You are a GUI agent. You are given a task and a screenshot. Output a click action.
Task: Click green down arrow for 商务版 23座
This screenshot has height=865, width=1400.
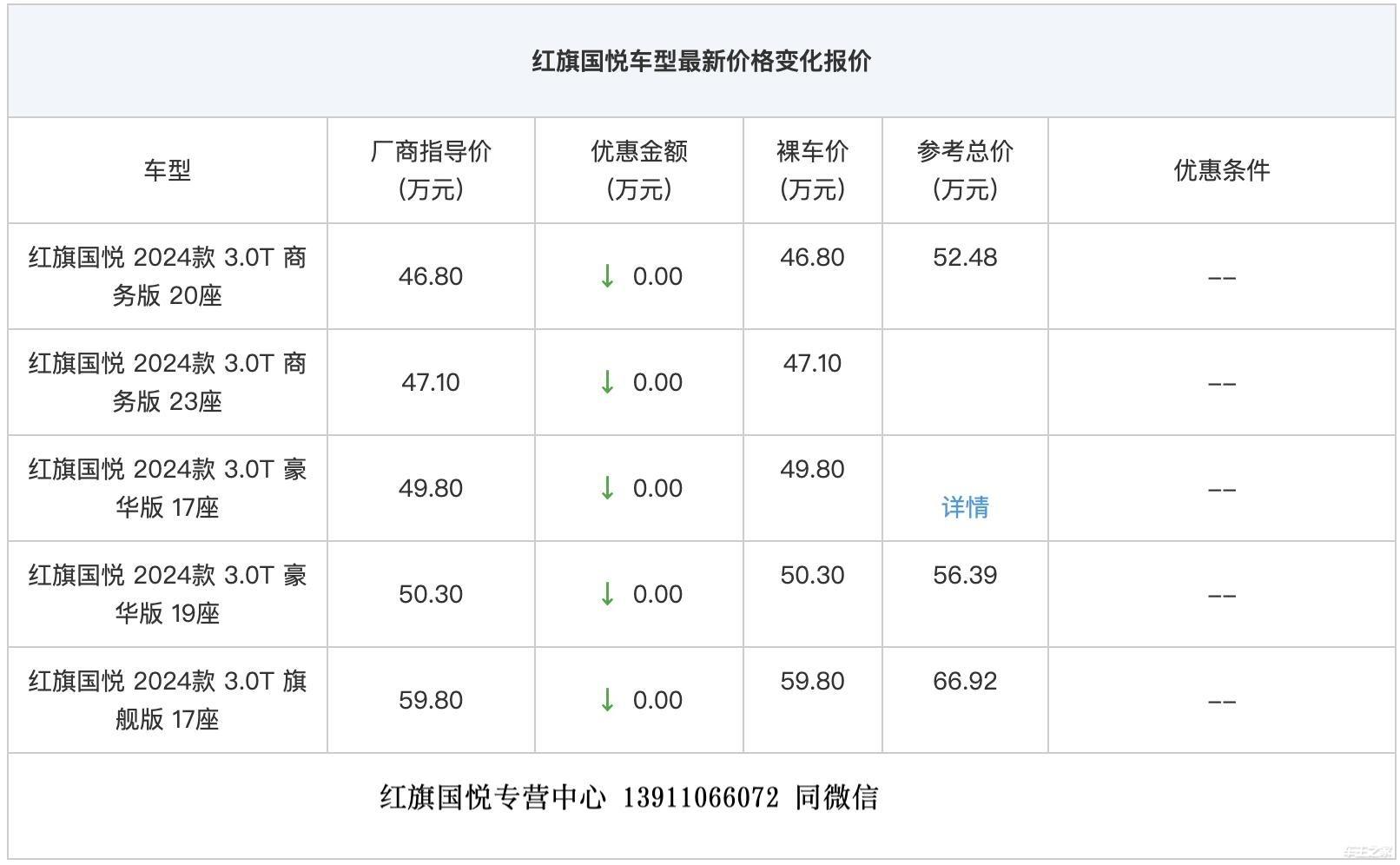[x=607, y=382]
